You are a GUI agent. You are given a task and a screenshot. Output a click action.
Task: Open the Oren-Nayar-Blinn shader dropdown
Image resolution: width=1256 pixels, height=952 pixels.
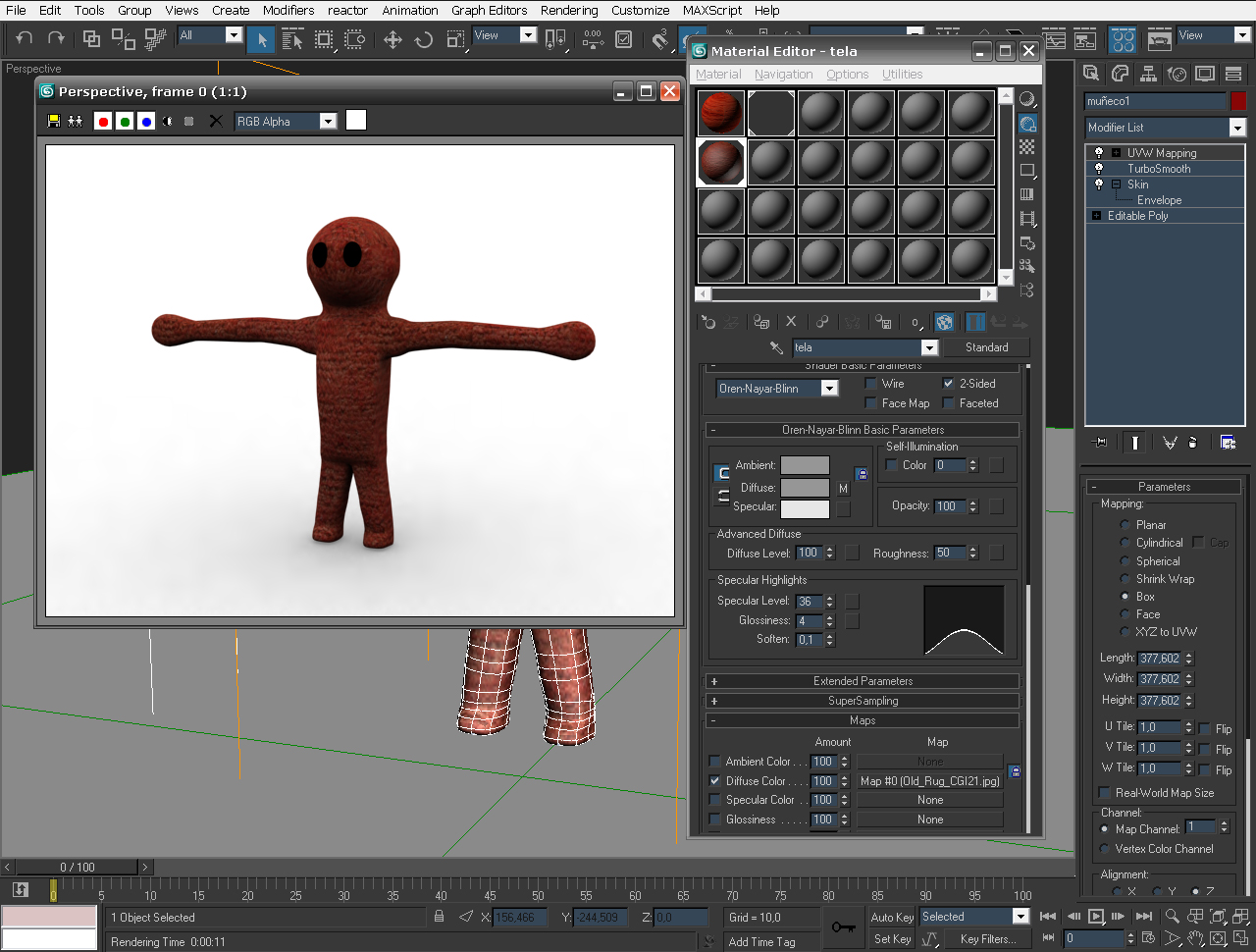(829, 389)
